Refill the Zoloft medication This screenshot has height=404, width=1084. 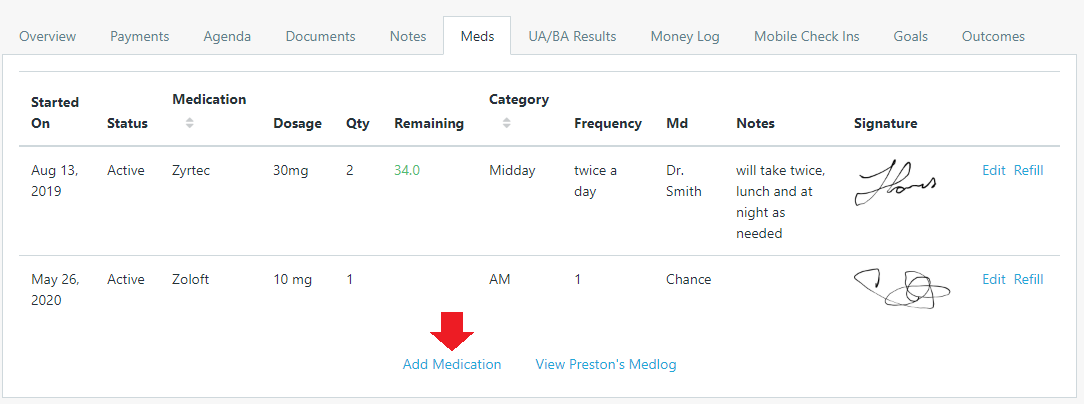click(1028, 279)
